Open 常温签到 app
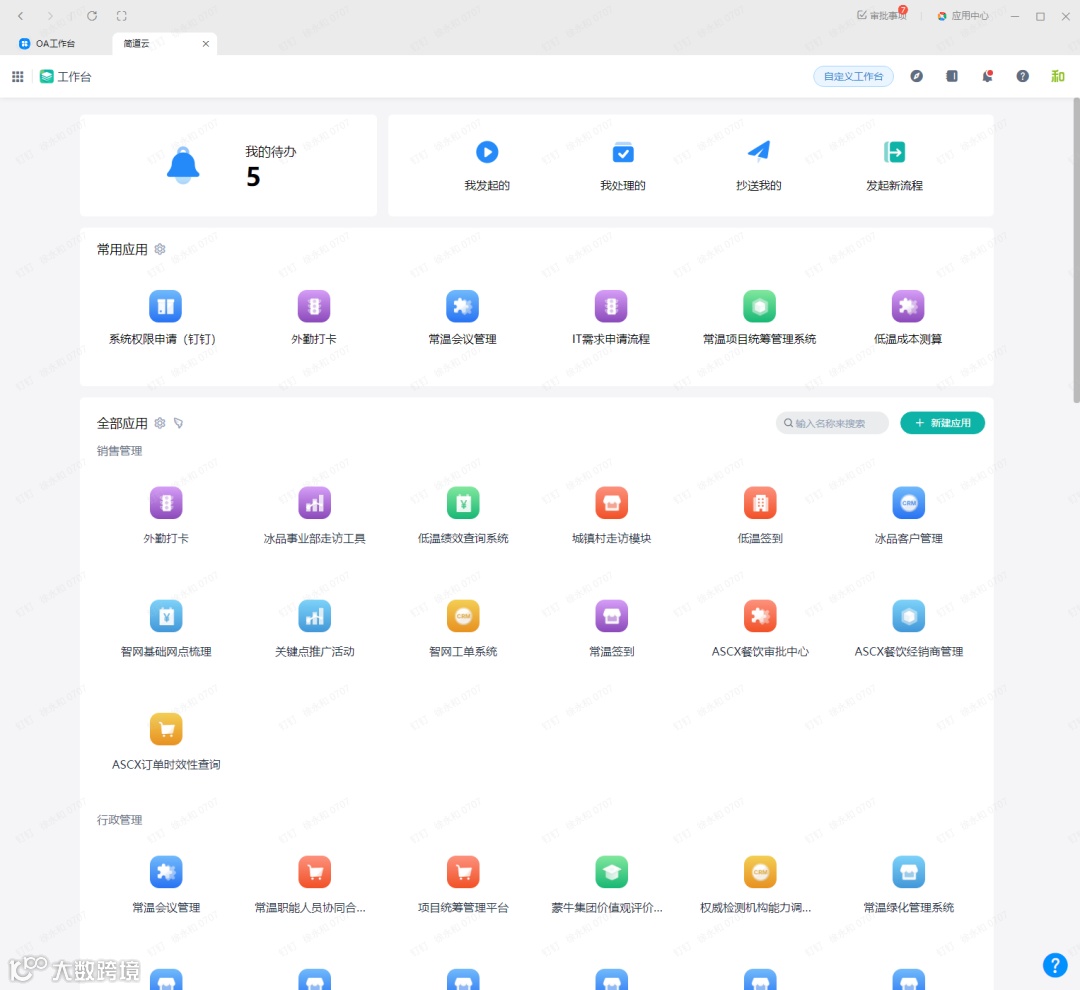This screenshot has height=990, width=1080. tap(612, 616)
